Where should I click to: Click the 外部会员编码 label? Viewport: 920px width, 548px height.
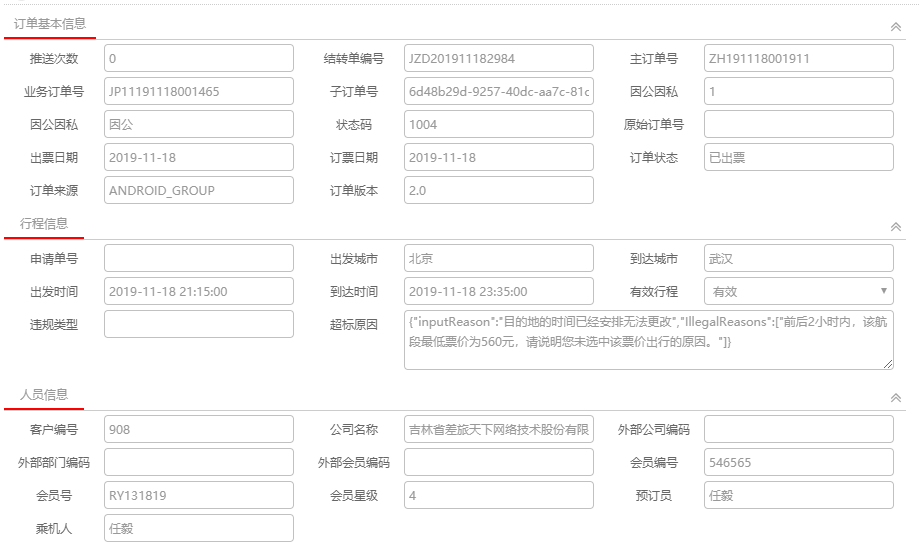point(354,462)
